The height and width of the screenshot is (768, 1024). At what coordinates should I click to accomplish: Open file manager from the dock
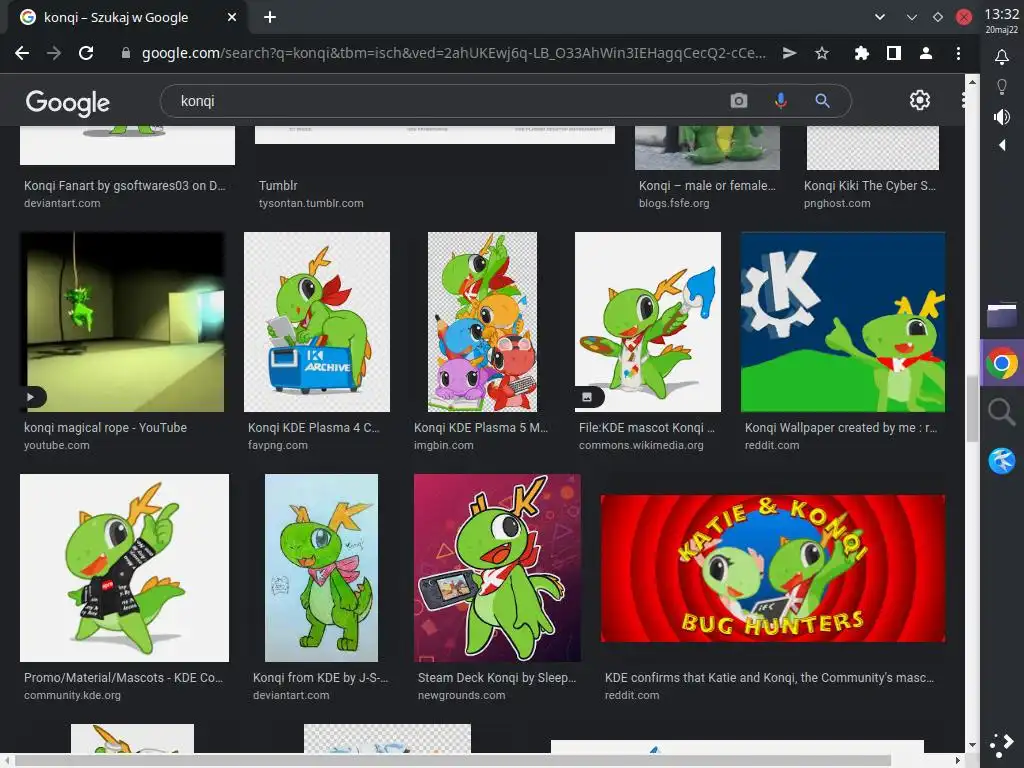[x=1002, y=315]
